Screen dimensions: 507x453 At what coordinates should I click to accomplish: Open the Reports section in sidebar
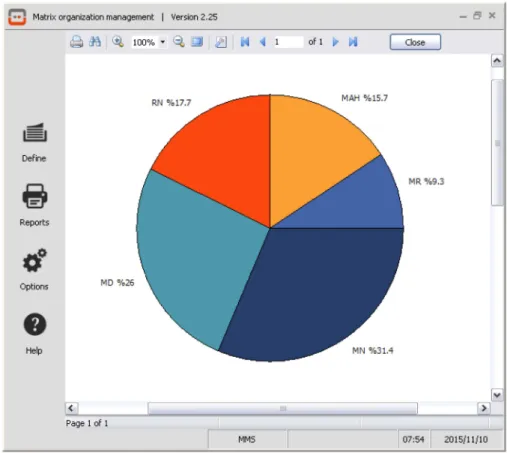pos(34,205)
